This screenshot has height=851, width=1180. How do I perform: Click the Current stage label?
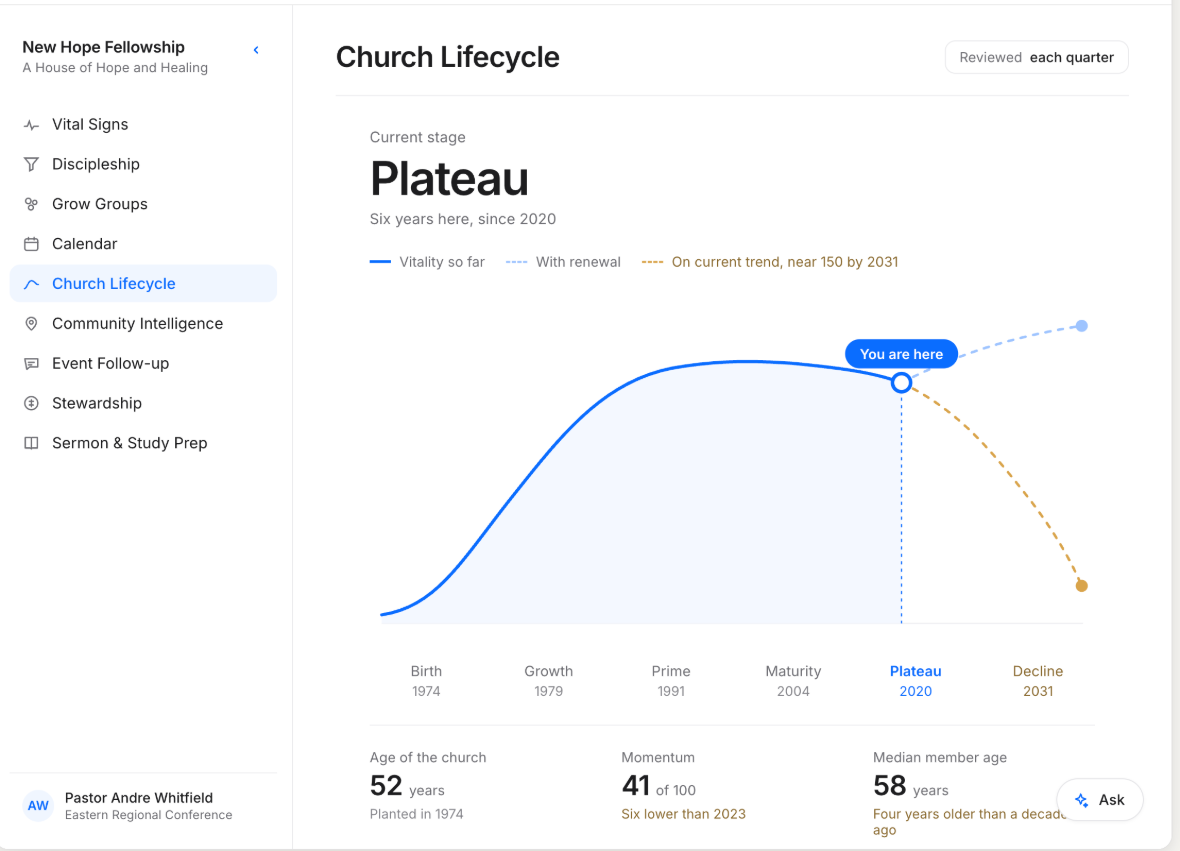tap(418, 137)
